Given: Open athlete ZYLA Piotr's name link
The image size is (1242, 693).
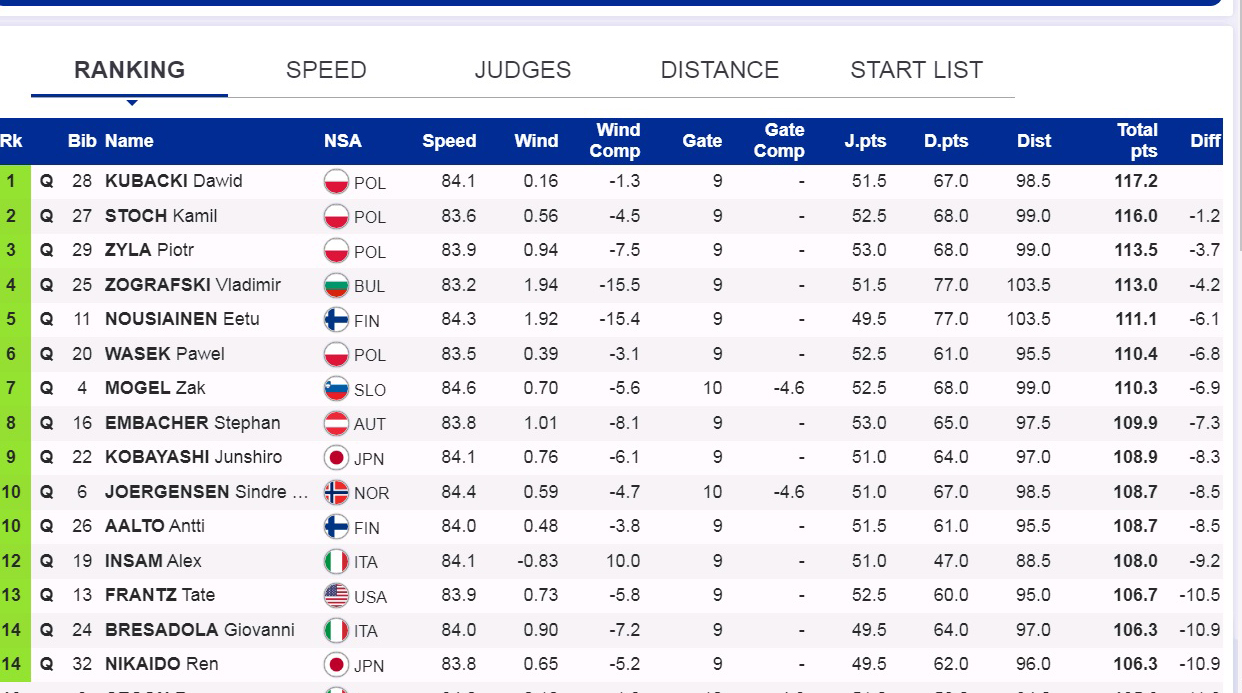Looking at the screenshot, I should pyautogui.click(x=149, y=250).
